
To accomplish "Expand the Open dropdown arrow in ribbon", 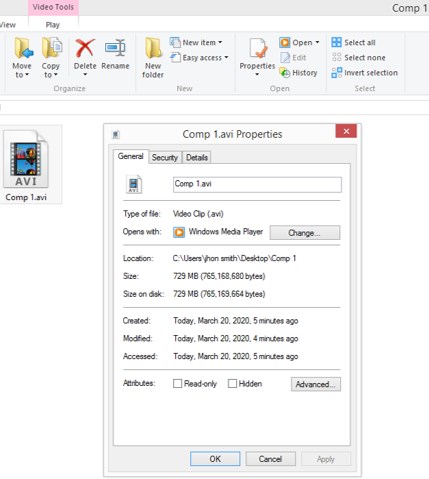I will [317, 42].
